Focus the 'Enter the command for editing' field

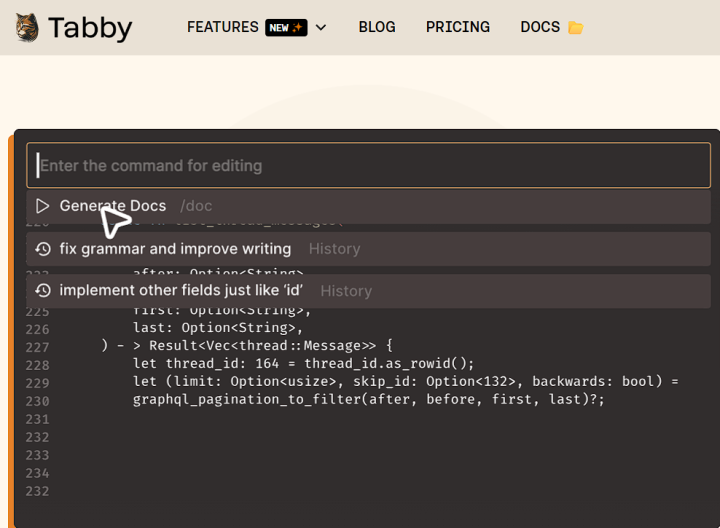370,165
